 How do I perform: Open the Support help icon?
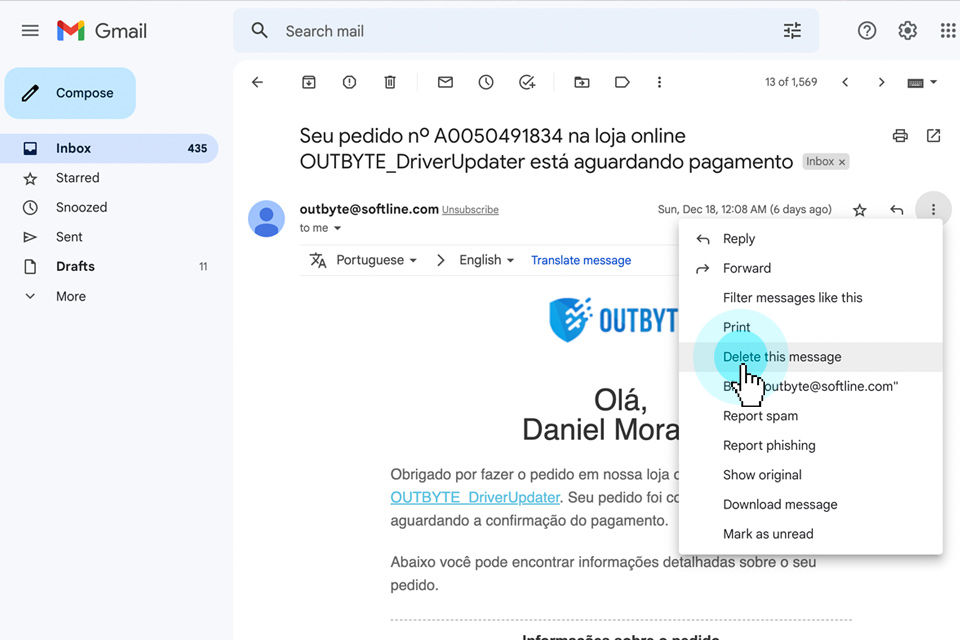click(x=867, y=31)
